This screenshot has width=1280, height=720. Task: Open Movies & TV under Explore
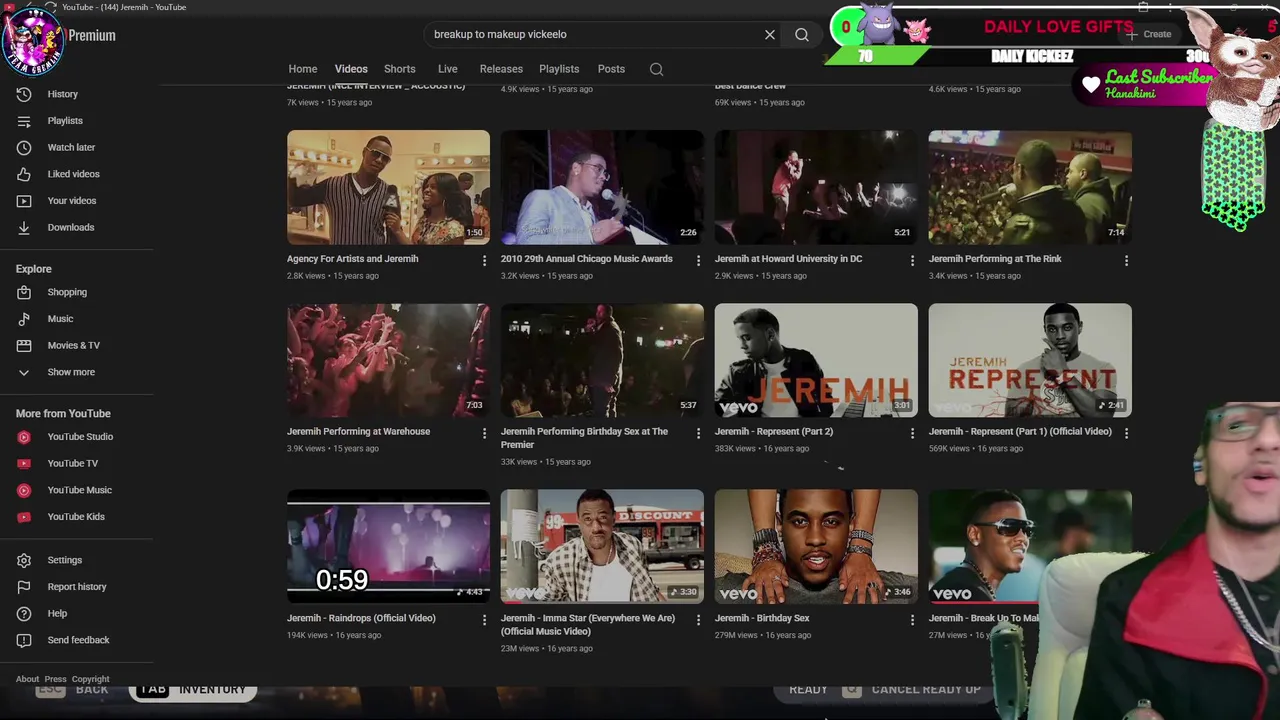73,345
